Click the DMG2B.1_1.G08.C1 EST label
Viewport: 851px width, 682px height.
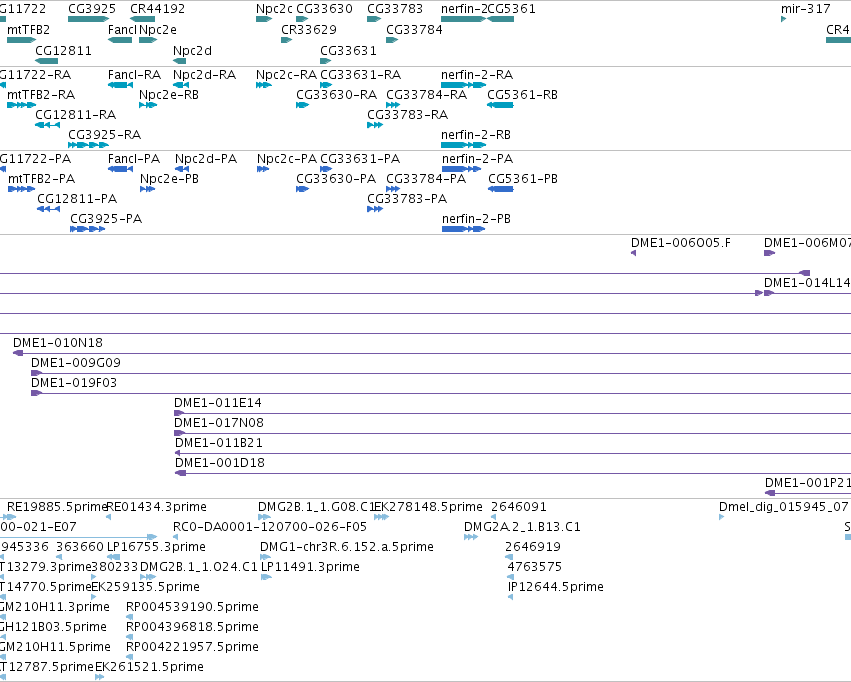pos(316,507)
